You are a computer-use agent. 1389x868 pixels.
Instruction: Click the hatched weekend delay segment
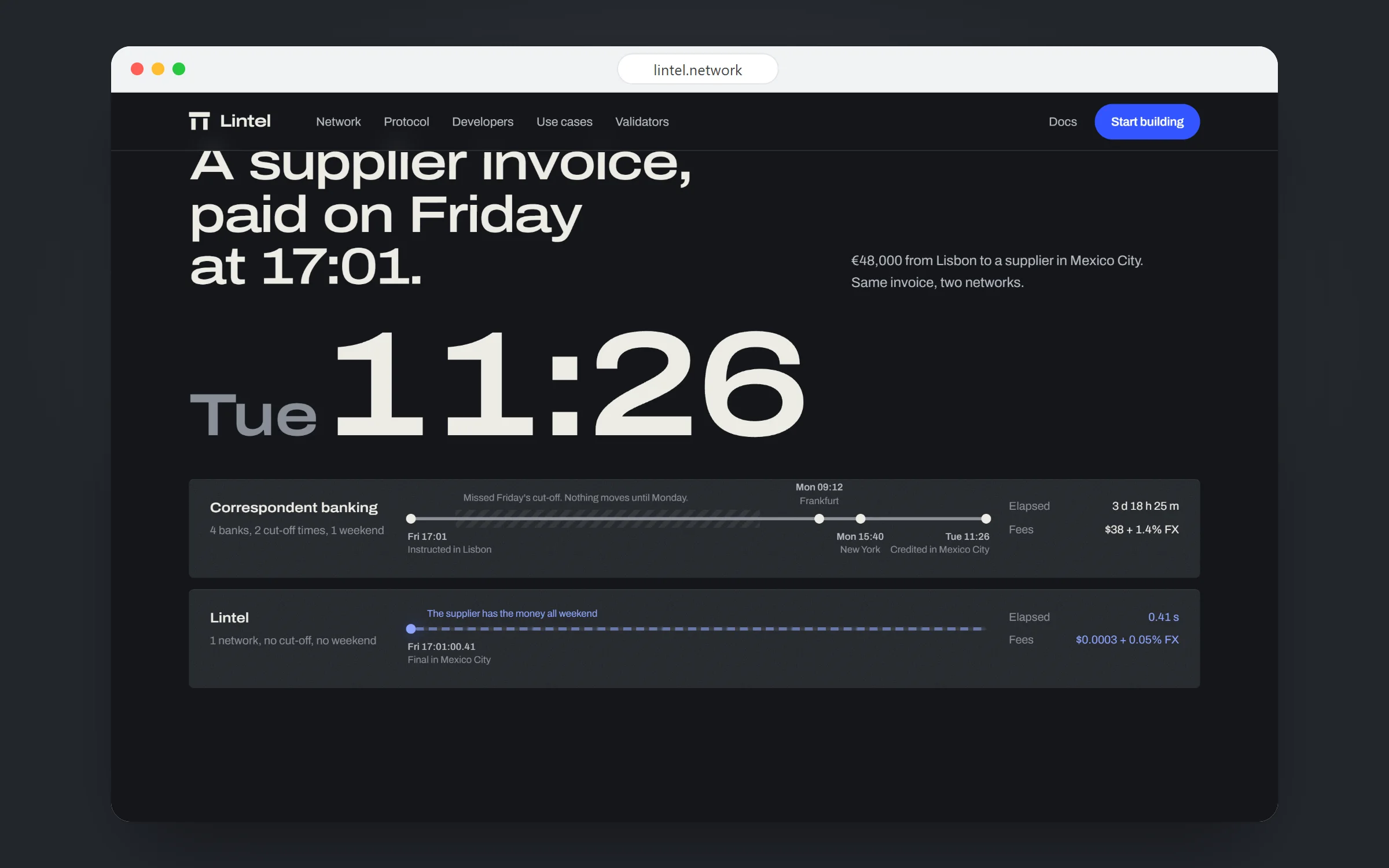click(608, 518)
